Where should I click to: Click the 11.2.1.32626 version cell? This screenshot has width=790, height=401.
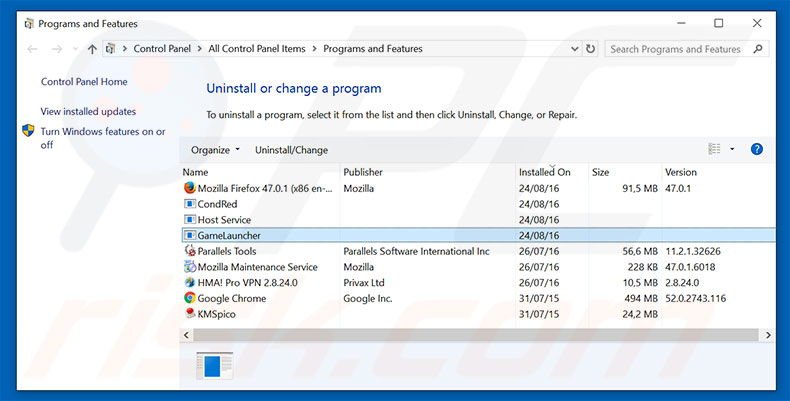(693, 251)
